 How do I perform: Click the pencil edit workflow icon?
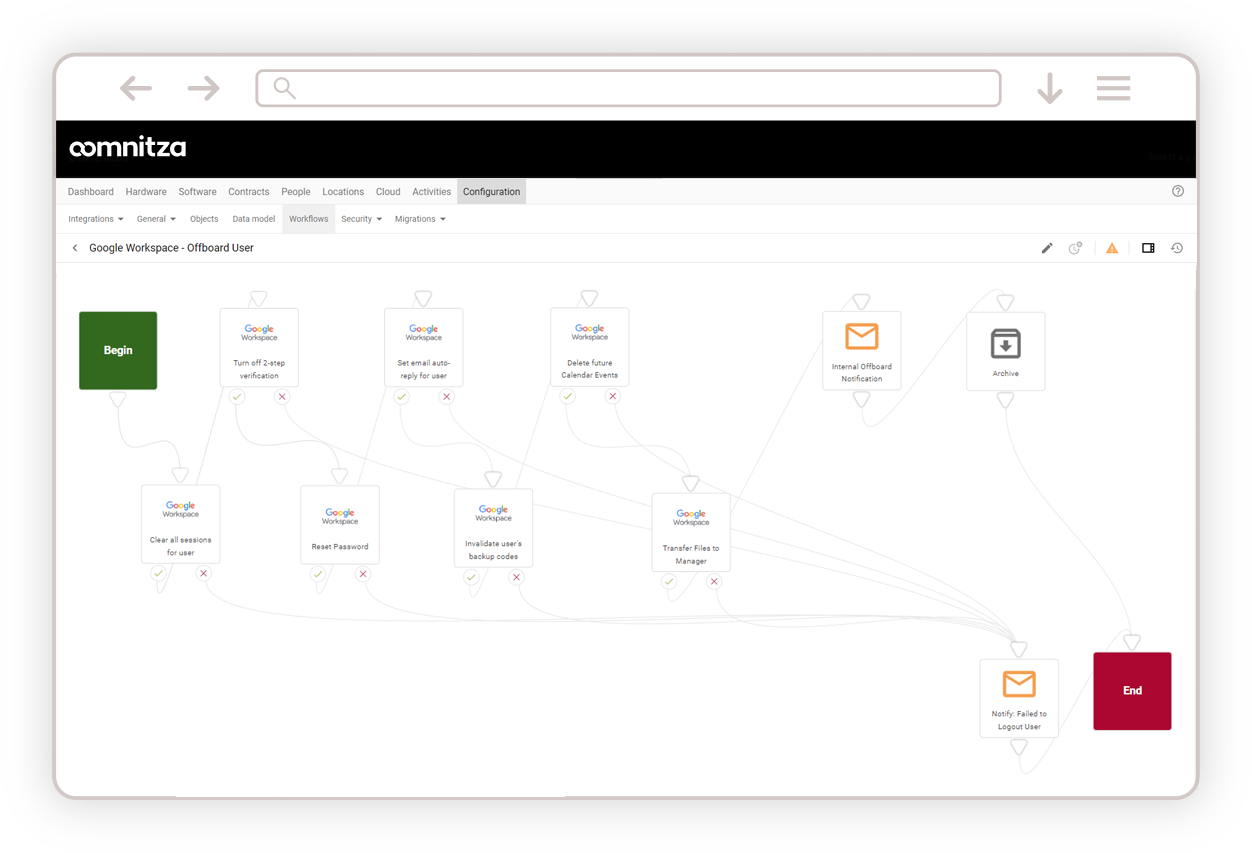[1047, 248]
